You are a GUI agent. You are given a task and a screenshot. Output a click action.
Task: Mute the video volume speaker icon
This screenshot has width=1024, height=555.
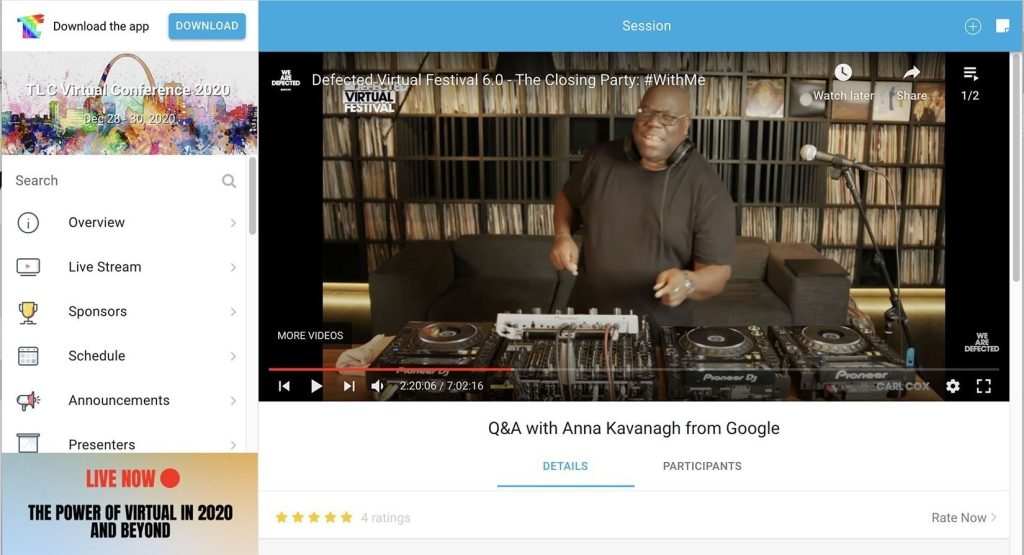tap(377, 386)
